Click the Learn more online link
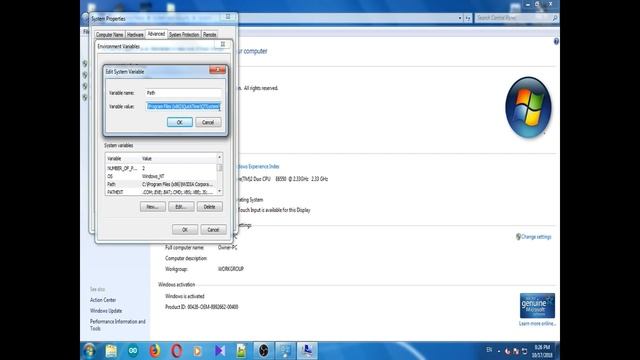 (x=537, y=324)
